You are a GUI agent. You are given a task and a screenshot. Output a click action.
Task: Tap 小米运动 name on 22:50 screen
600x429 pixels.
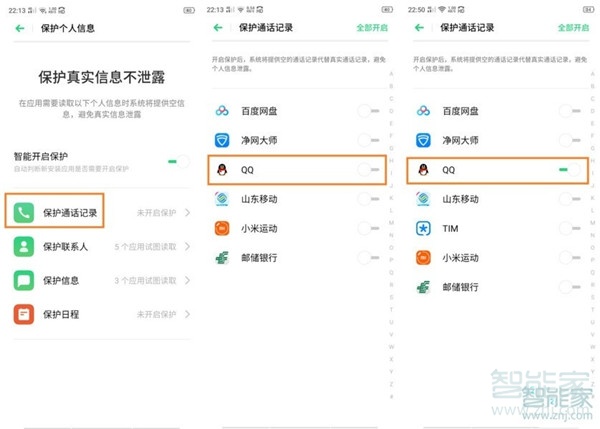460,258
